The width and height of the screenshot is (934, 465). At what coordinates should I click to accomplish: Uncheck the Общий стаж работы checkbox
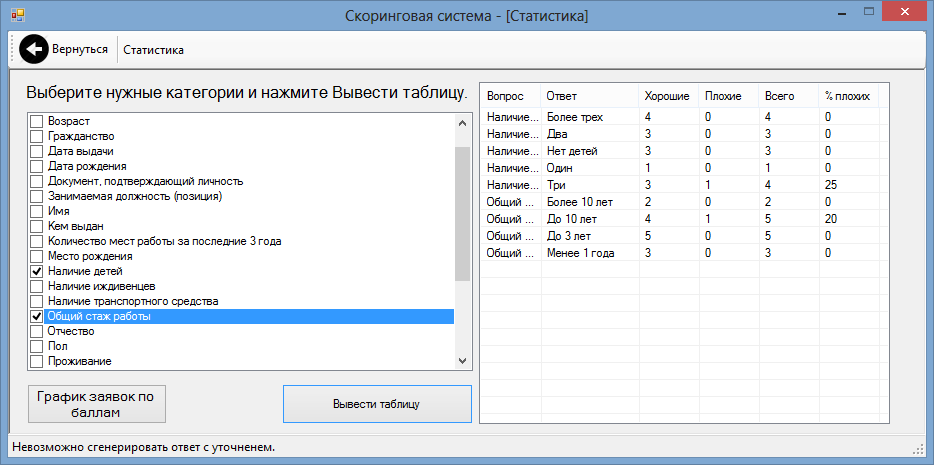(37, 317)
